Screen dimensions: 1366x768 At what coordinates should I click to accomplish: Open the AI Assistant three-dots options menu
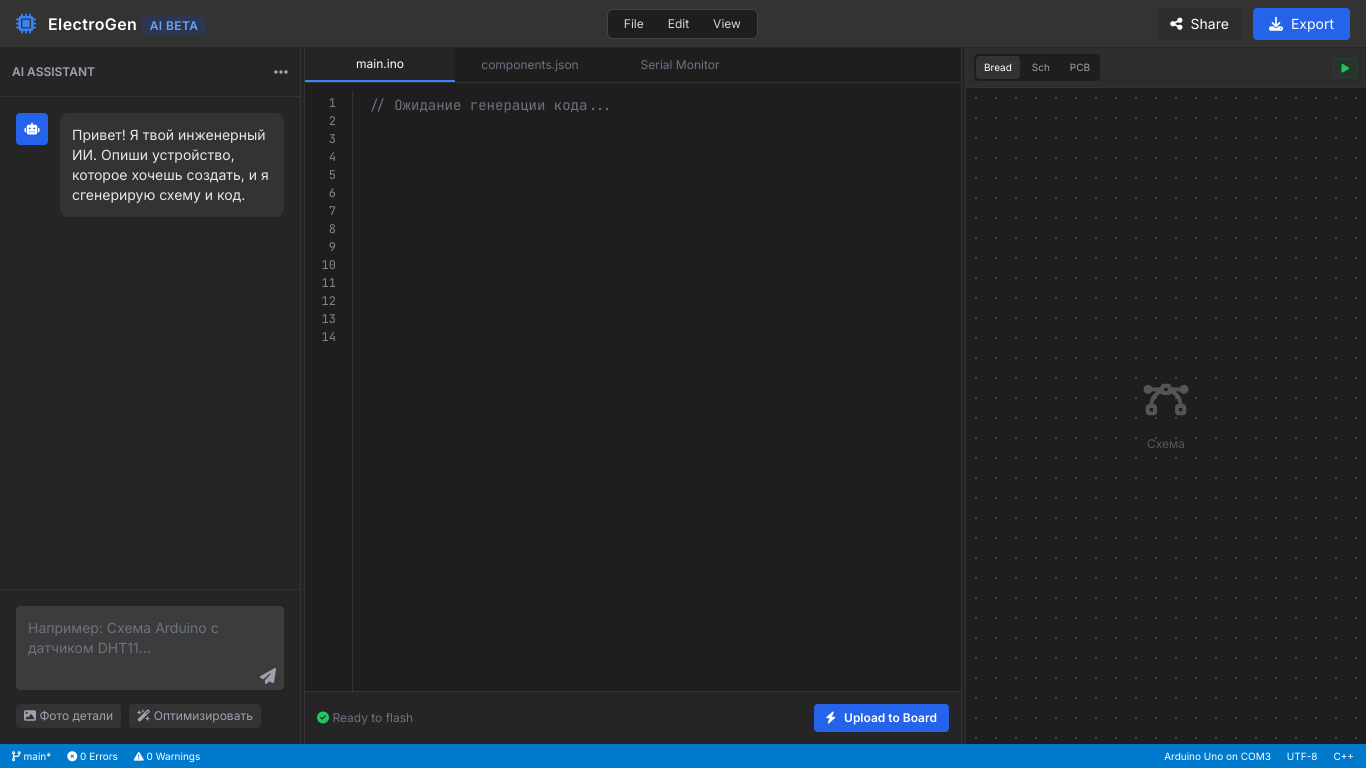[x=281, y=72]
